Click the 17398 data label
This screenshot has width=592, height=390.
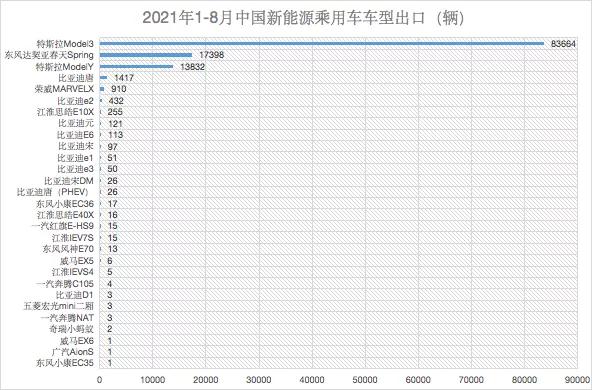(211, 55)
